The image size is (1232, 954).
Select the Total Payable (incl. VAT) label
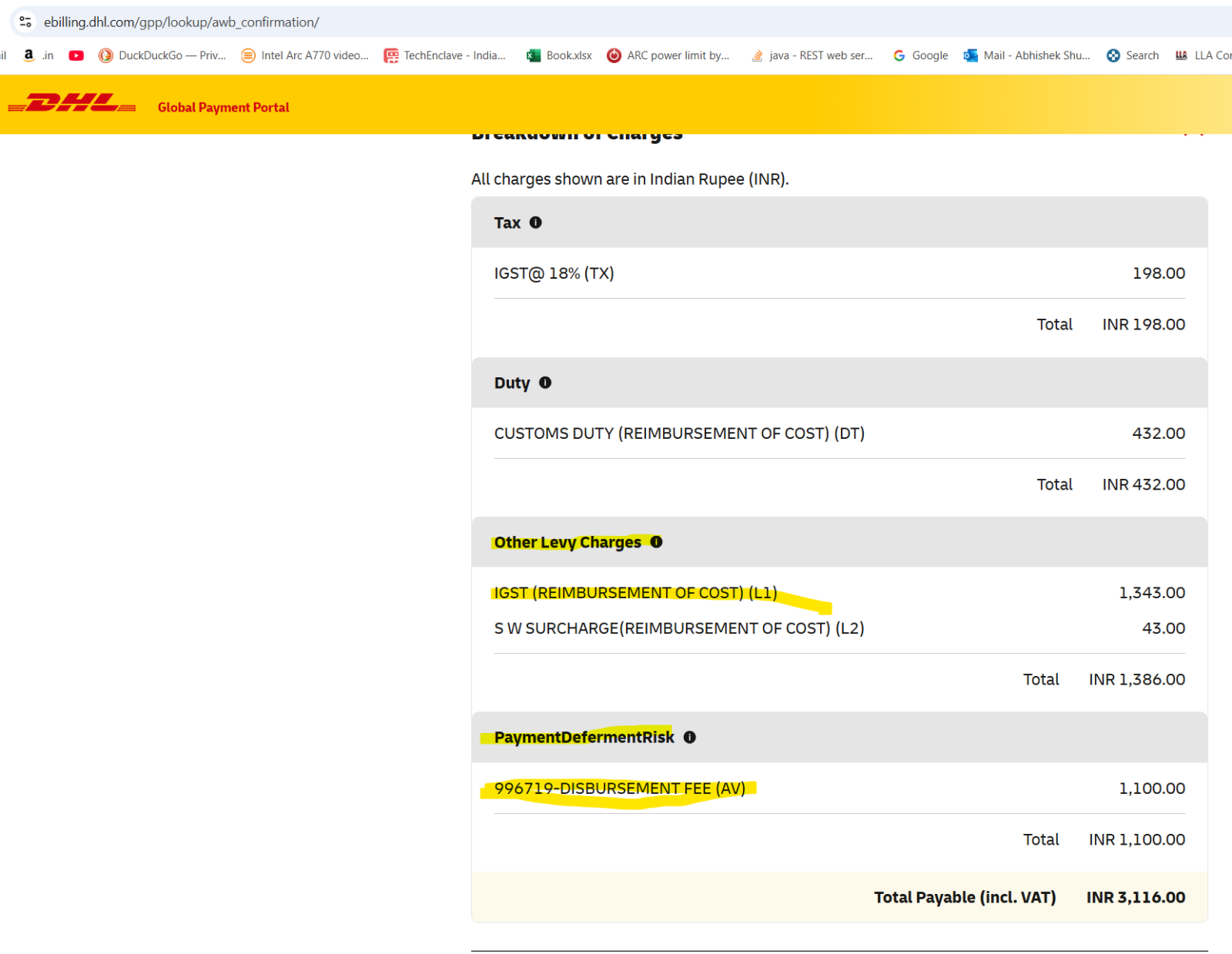click(x=965, y=897)
